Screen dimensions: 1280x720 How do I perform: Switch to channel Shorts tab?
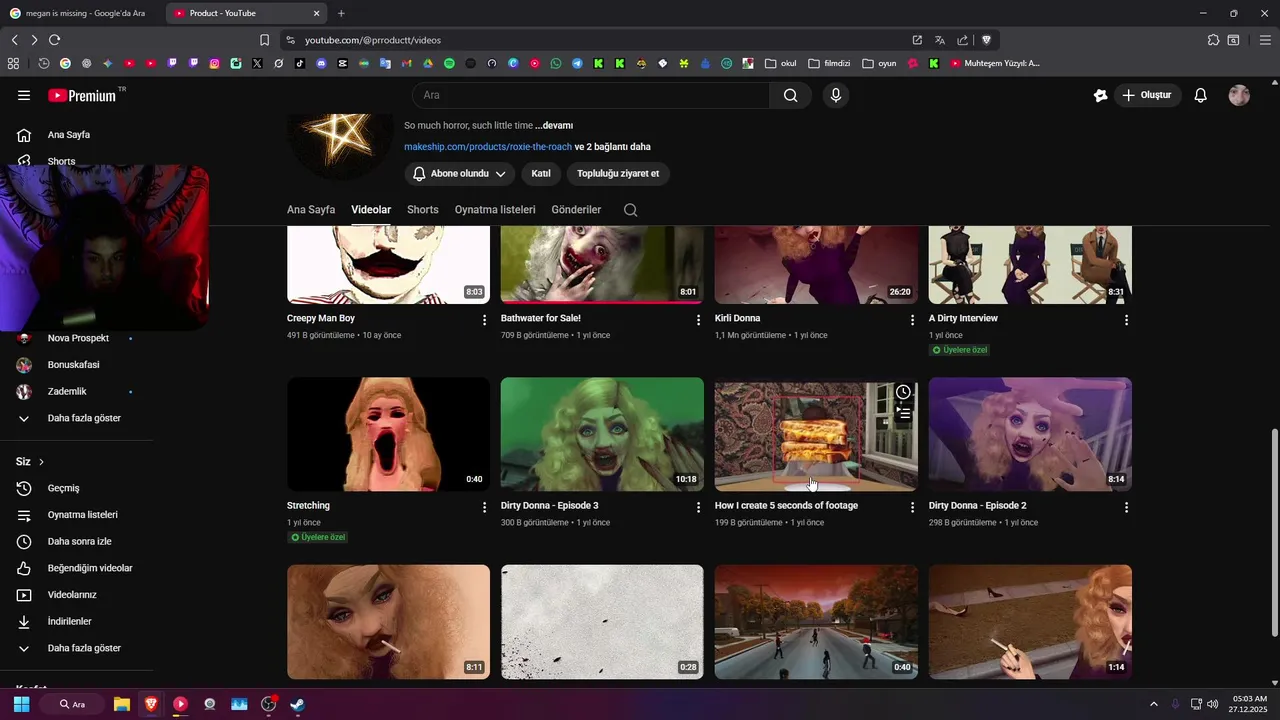click(423, 210)
